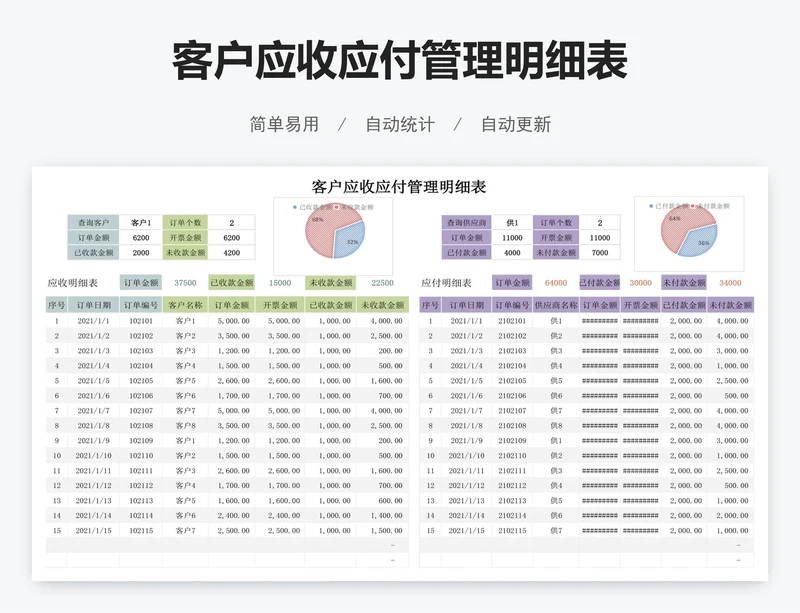Click the 已收款金额 column header in receivables table

point(331,305)
